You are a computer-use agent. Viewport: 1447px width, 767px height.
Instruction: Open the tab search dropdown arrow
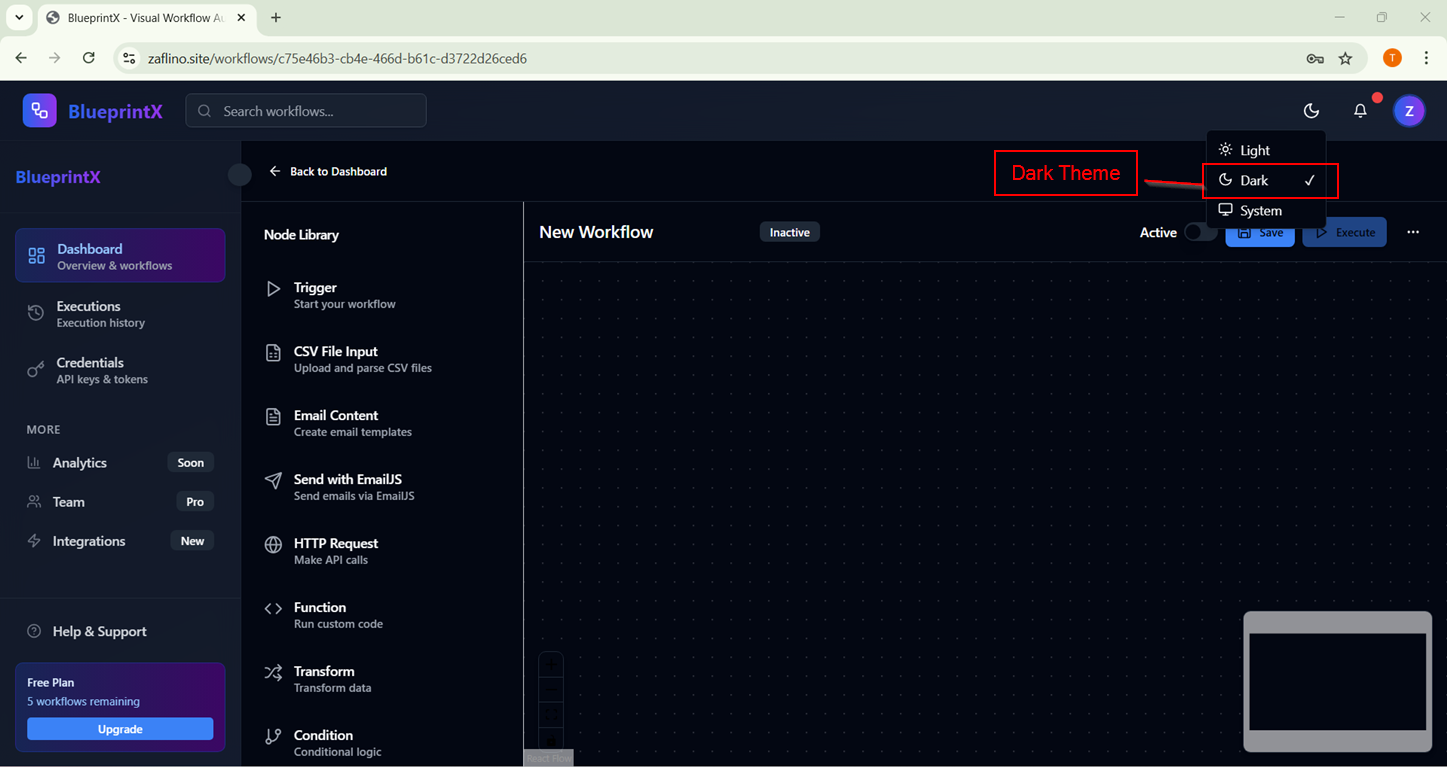[19, 17]
